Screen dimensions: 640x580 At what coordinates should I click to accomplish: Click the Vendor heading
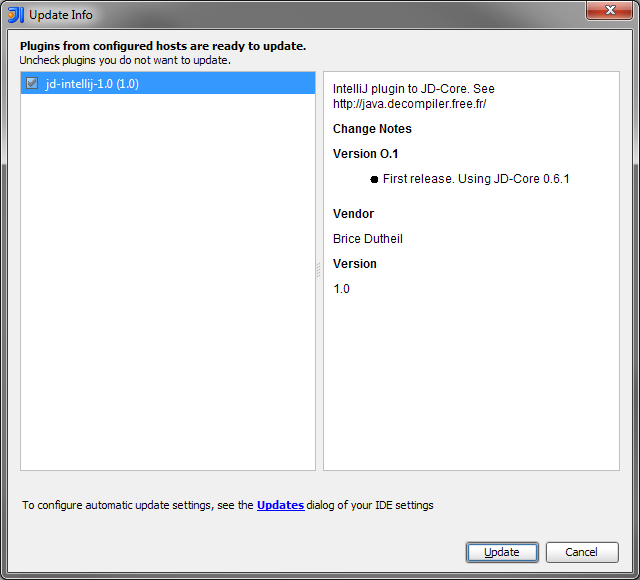(x=353, y=214)
